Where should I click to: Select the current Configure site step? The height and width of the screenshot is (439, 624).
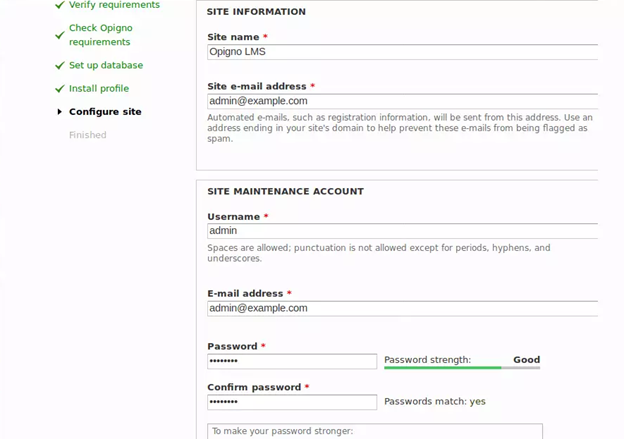tap(105, 112)
